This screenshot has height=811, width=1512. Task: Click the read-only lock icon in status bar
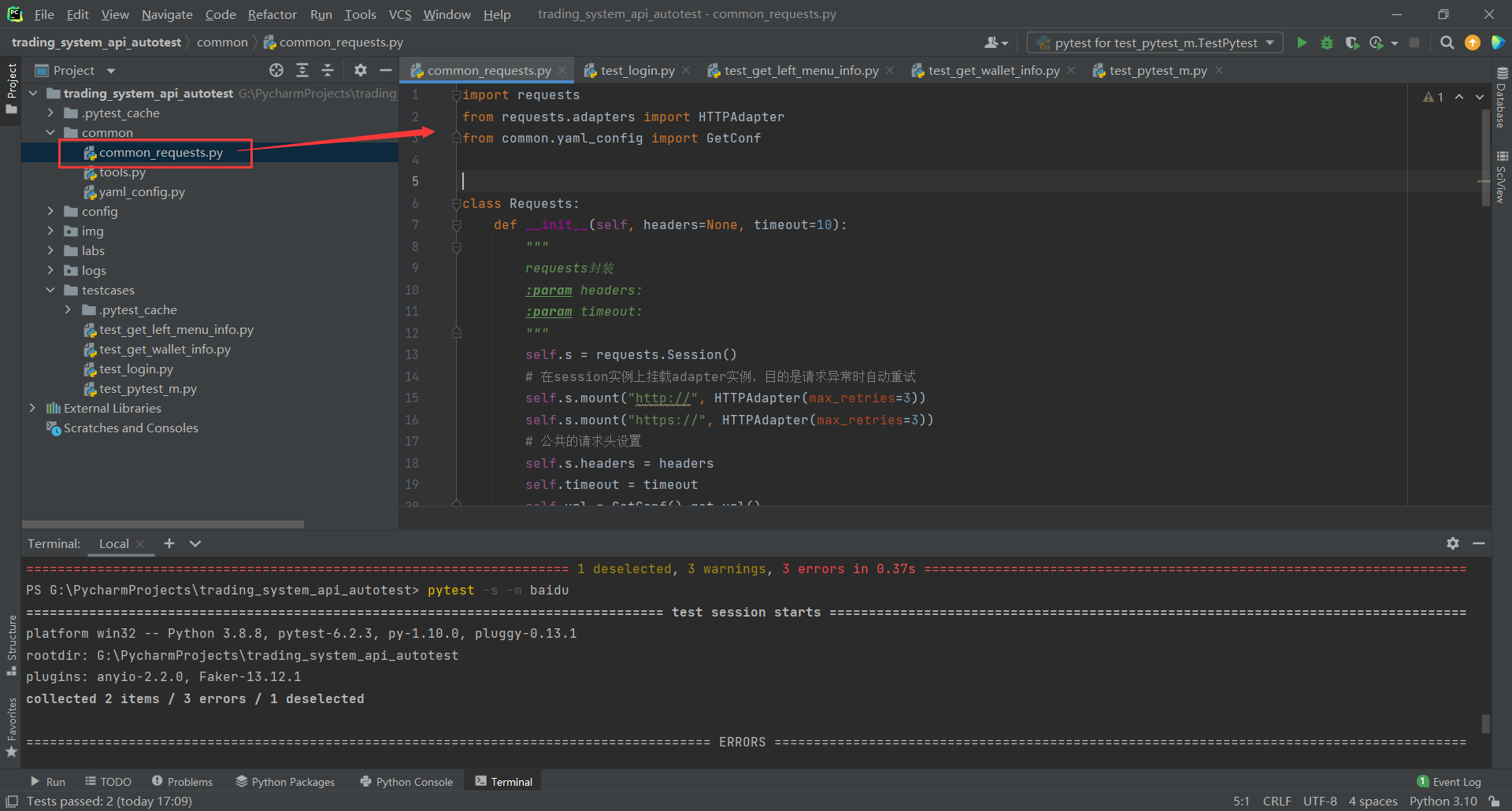[x=1494, y=801]
